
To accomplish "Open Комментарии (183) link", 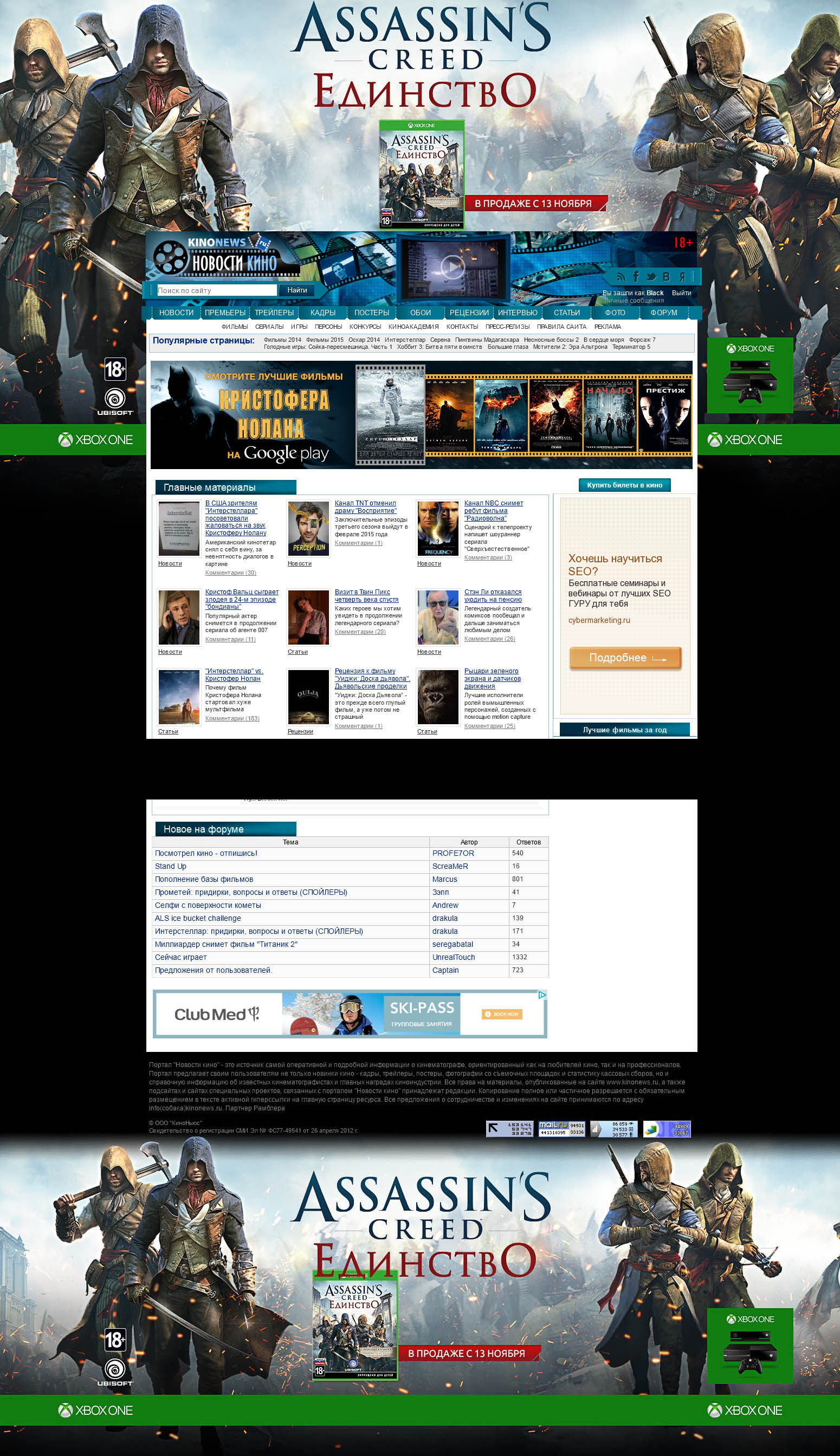I will [232, 718].
